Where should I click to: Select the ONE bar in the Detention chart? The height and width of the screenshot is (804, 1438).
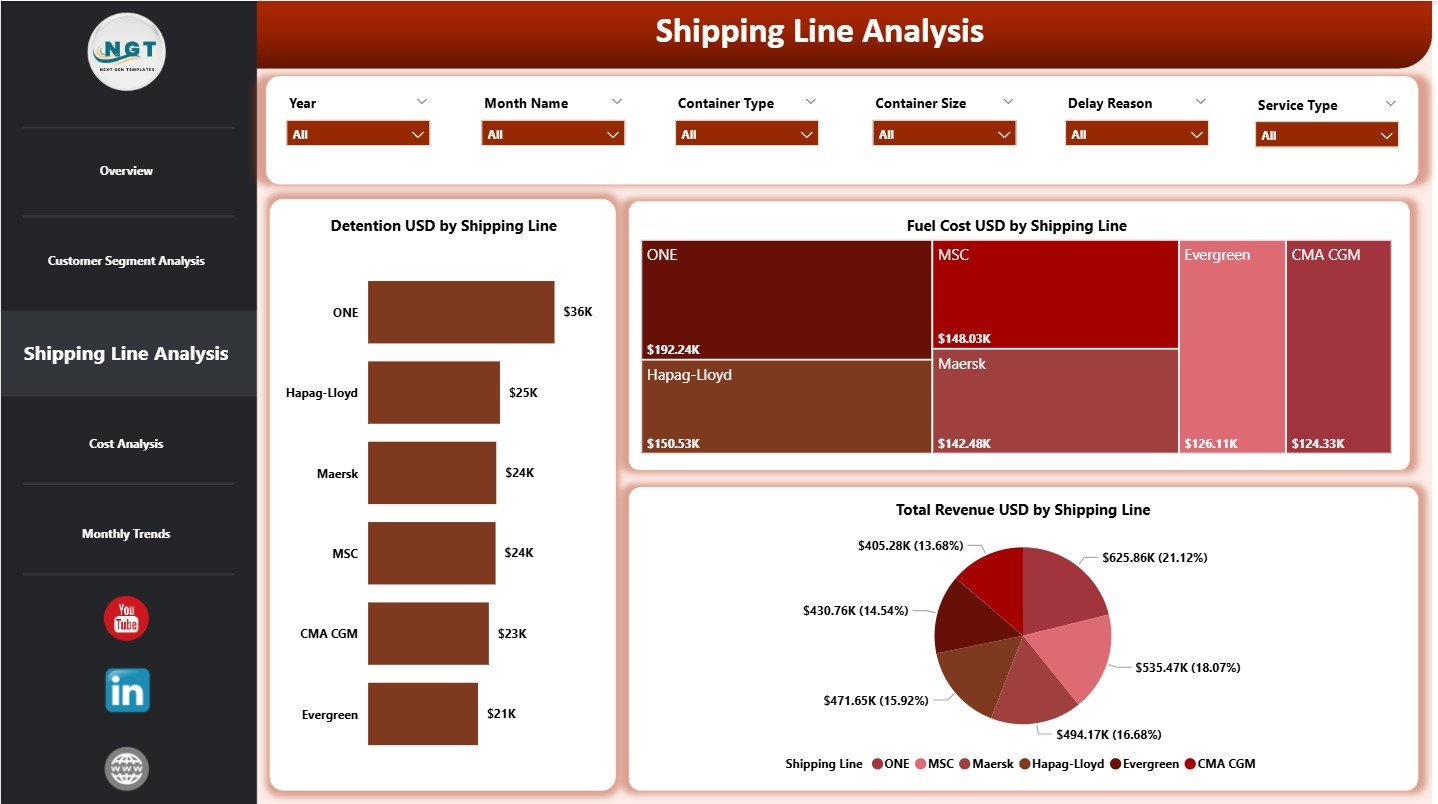coord(460,312)
